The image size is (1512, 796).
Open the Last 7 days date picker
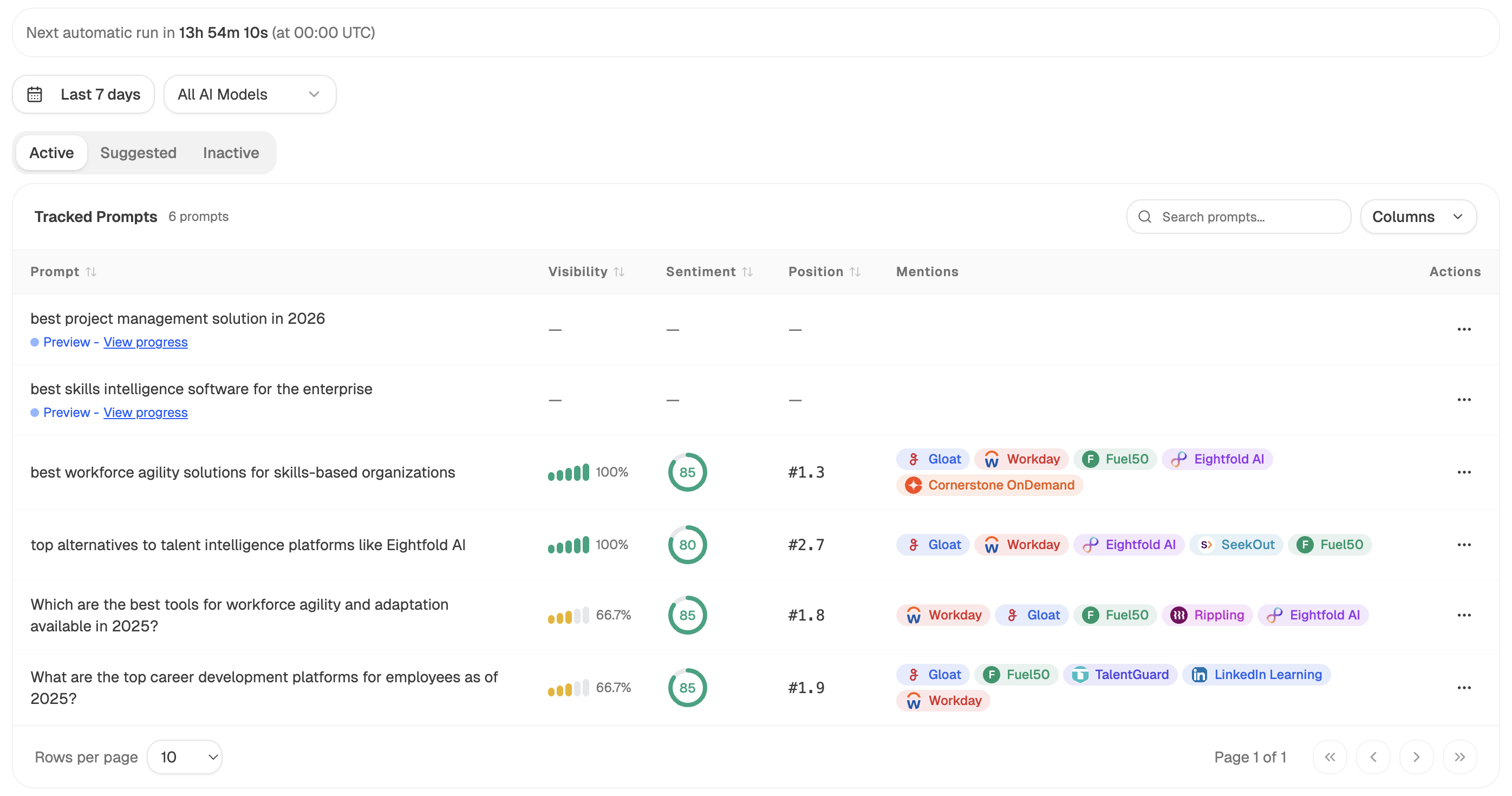83,94
